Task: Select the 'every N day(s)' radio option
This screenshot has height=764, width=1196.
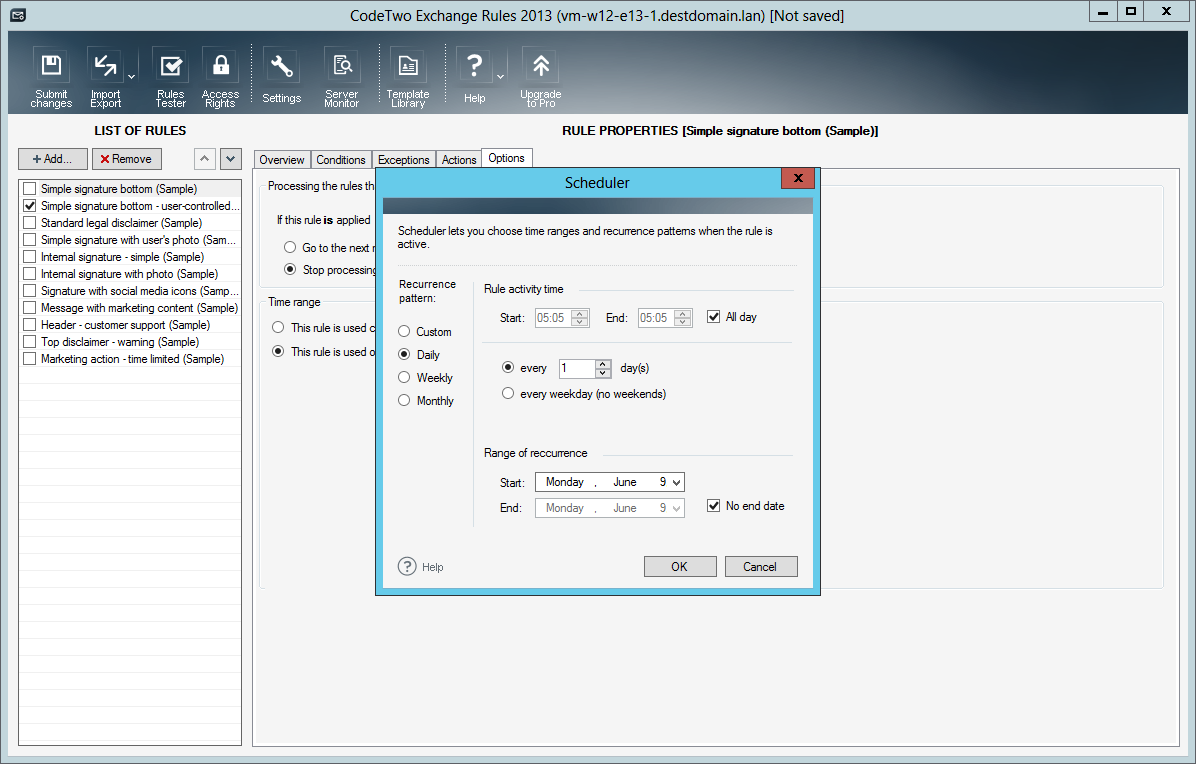Action: pyautogui.click(x=508, y=368)
